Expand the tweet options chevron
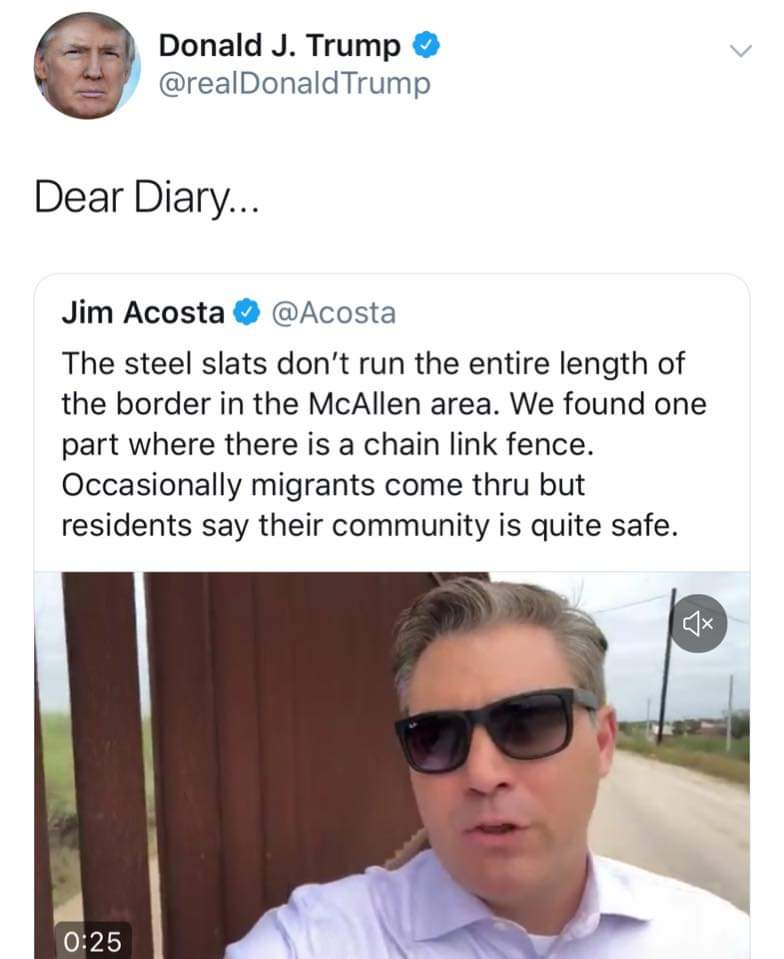The height and width of the screenshot is (959, 784). pyautogui.click(x=740, y=50)
